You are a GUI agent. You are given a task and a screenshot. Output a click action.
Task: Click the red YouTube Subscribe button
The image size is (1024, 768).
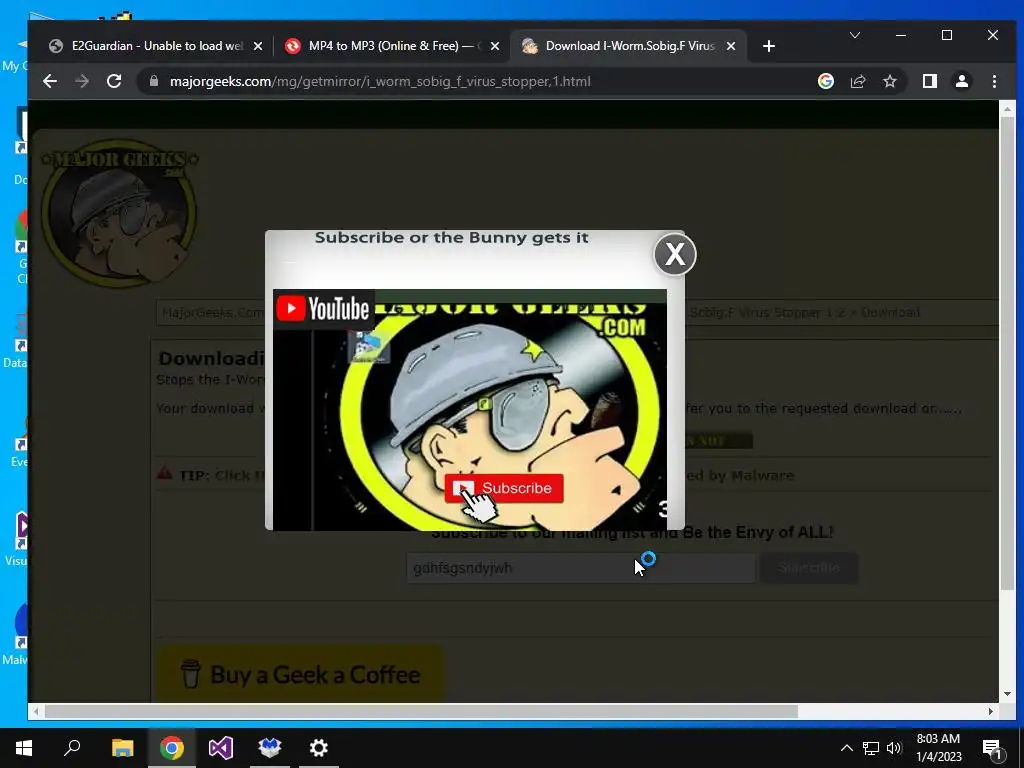click(x=504, y=488)
